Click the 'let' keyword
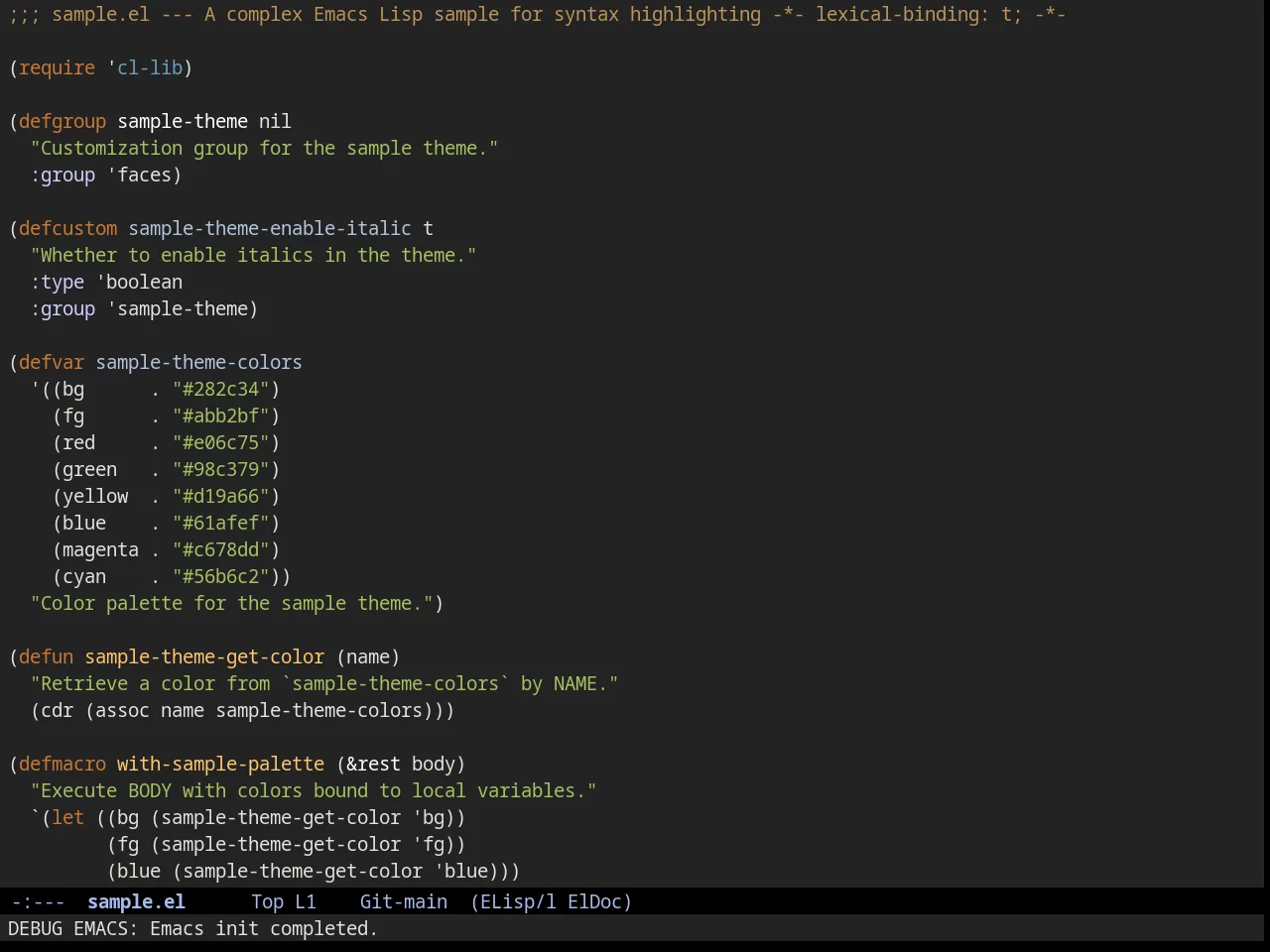Viewport: 1270px width, 952px height. pyautogui.click(x=67, y=817)
